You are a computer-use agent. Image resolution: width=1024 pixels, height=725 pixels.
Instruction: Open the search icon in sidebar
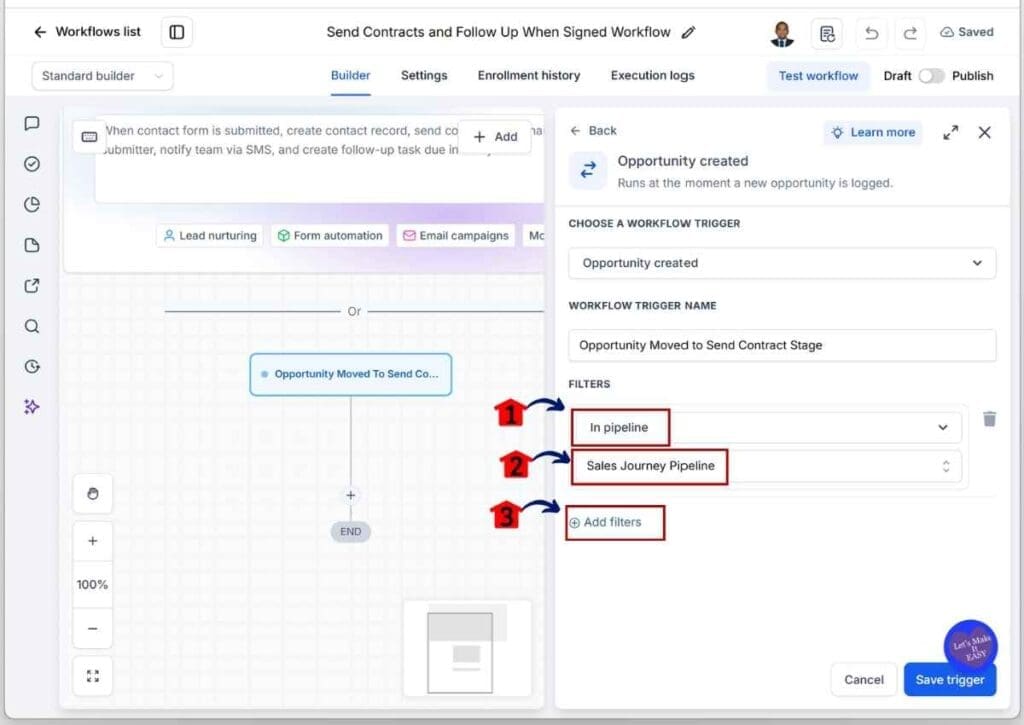[x=31, y=326]
